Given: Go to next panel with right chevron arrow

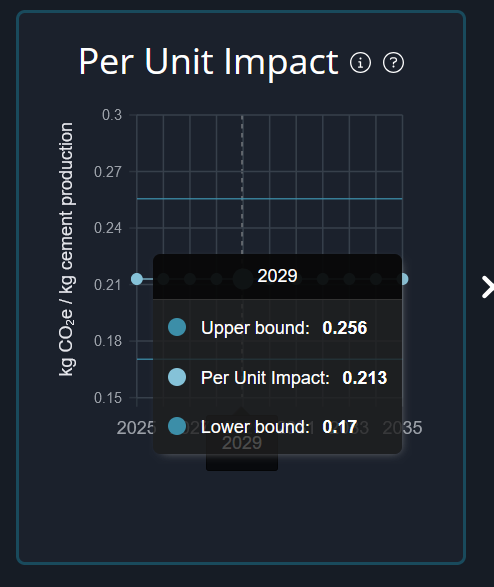Looking at the screenshot, I should coord(487,287).
